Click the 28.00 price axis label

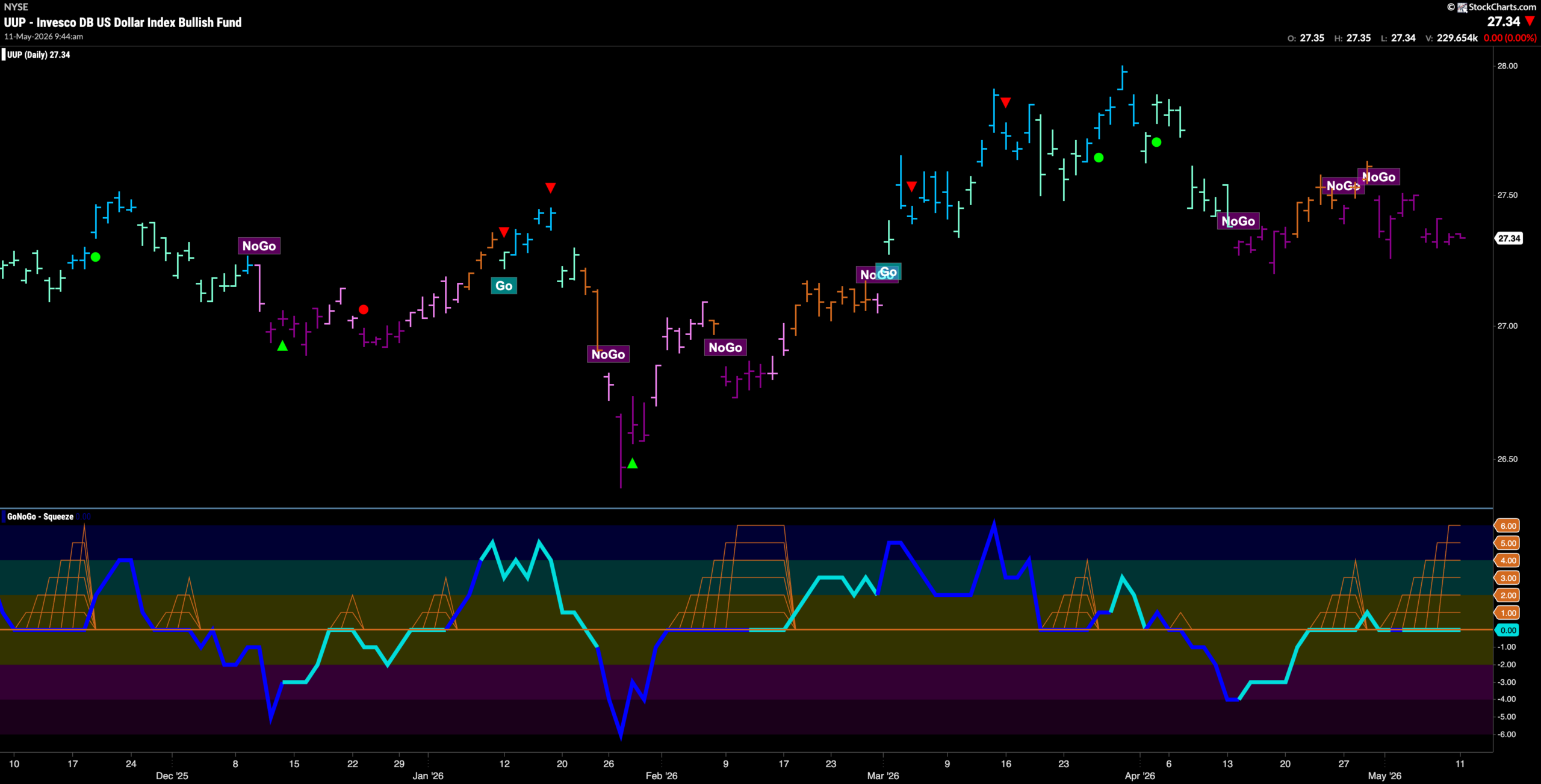coord(1507,66)
